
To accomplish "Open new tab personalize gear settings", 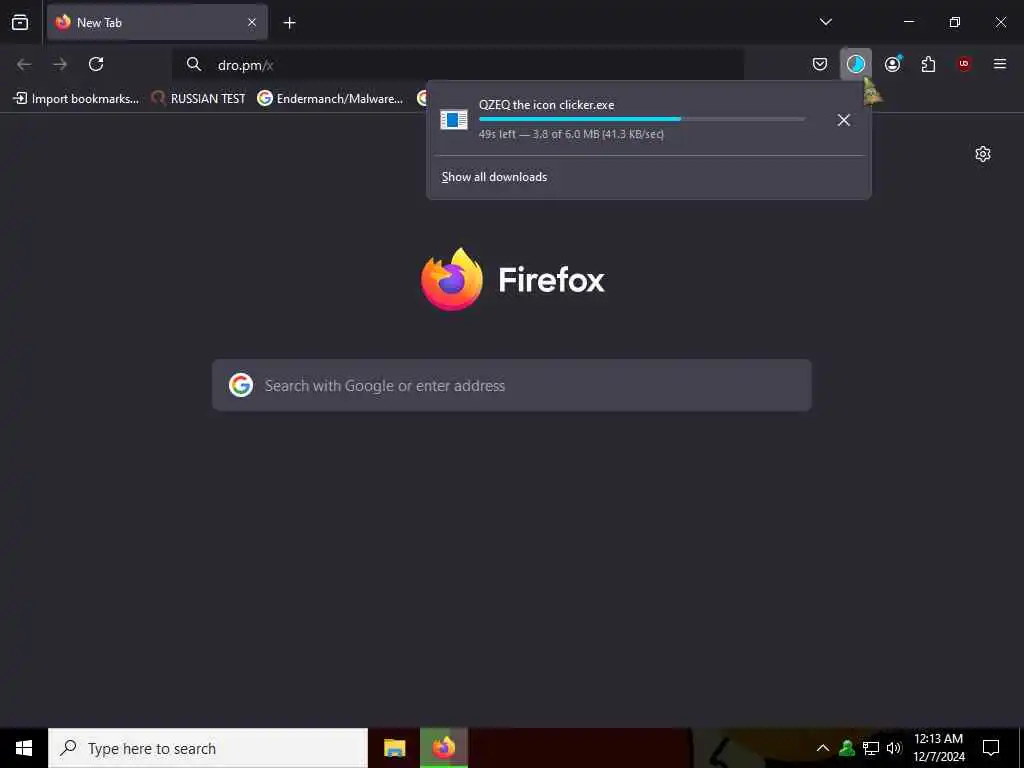I will coord(983,154).
